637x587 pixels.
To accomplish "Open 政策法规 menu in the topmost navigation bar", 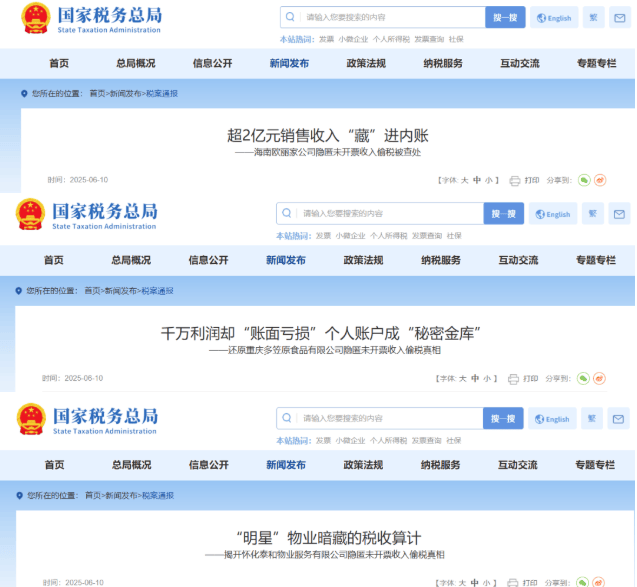I will (366, 63).
